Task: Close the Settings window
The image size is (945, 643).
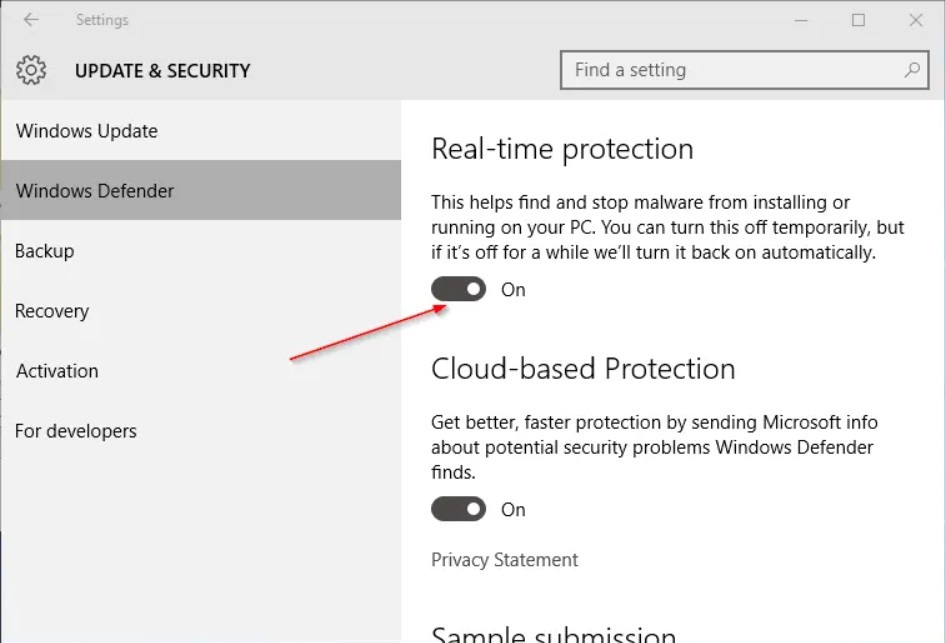Action: (915, 20)
